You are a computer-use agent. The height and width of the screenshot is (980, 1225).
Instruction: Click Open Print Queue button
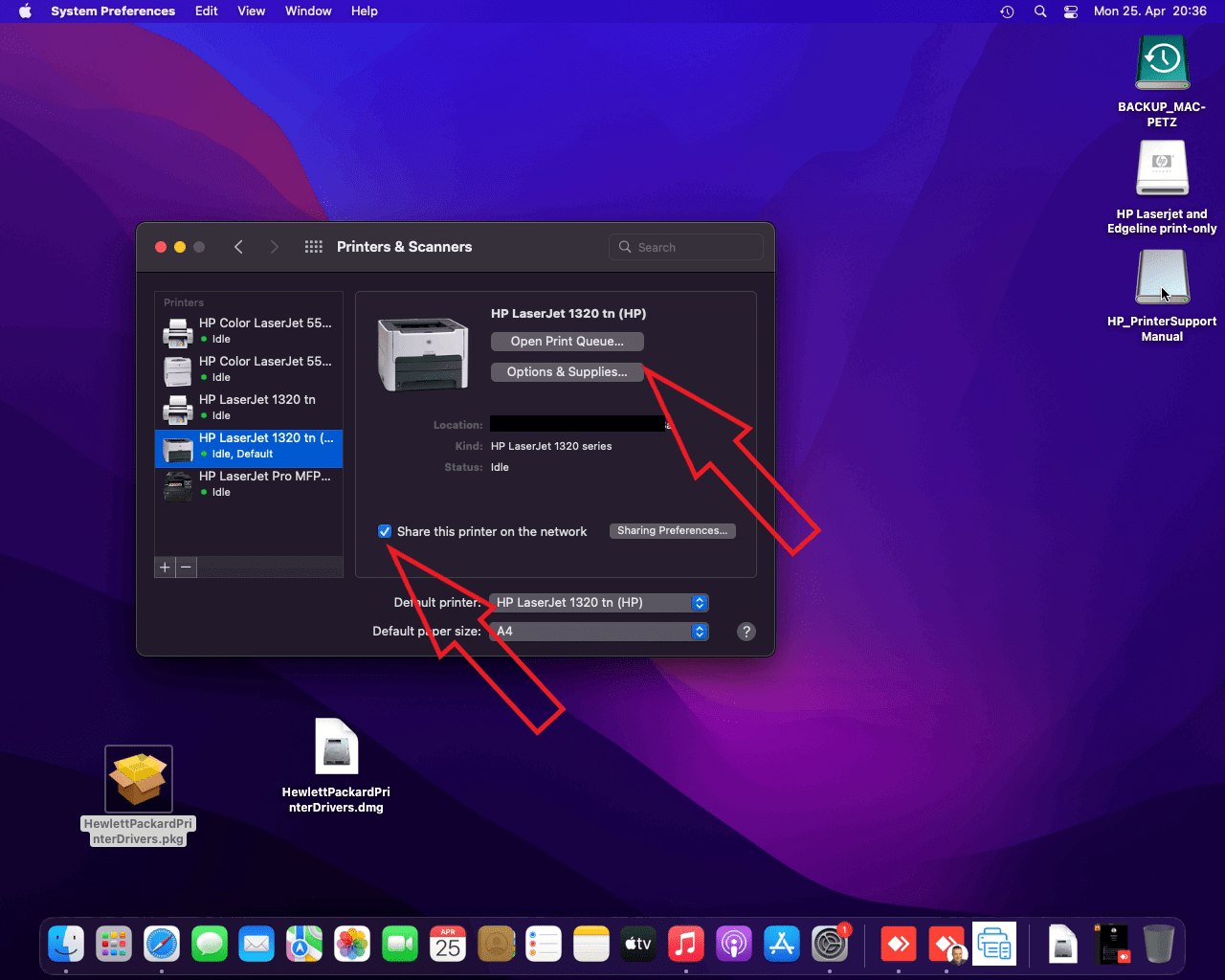568,342
